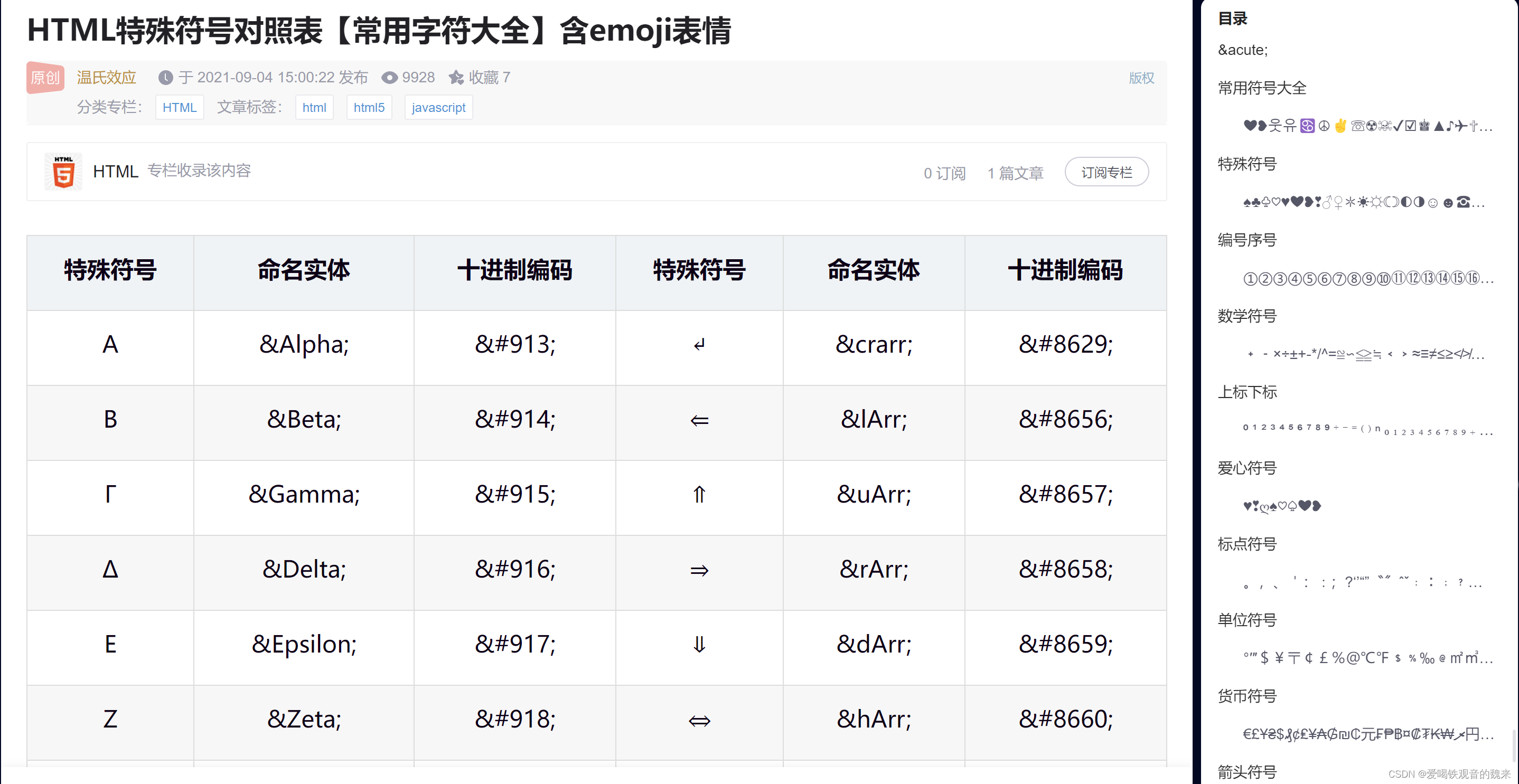1519x784 pixels.
Task: Click the sidebar scrollbar thumb
Action: [x=1514, y=745]
